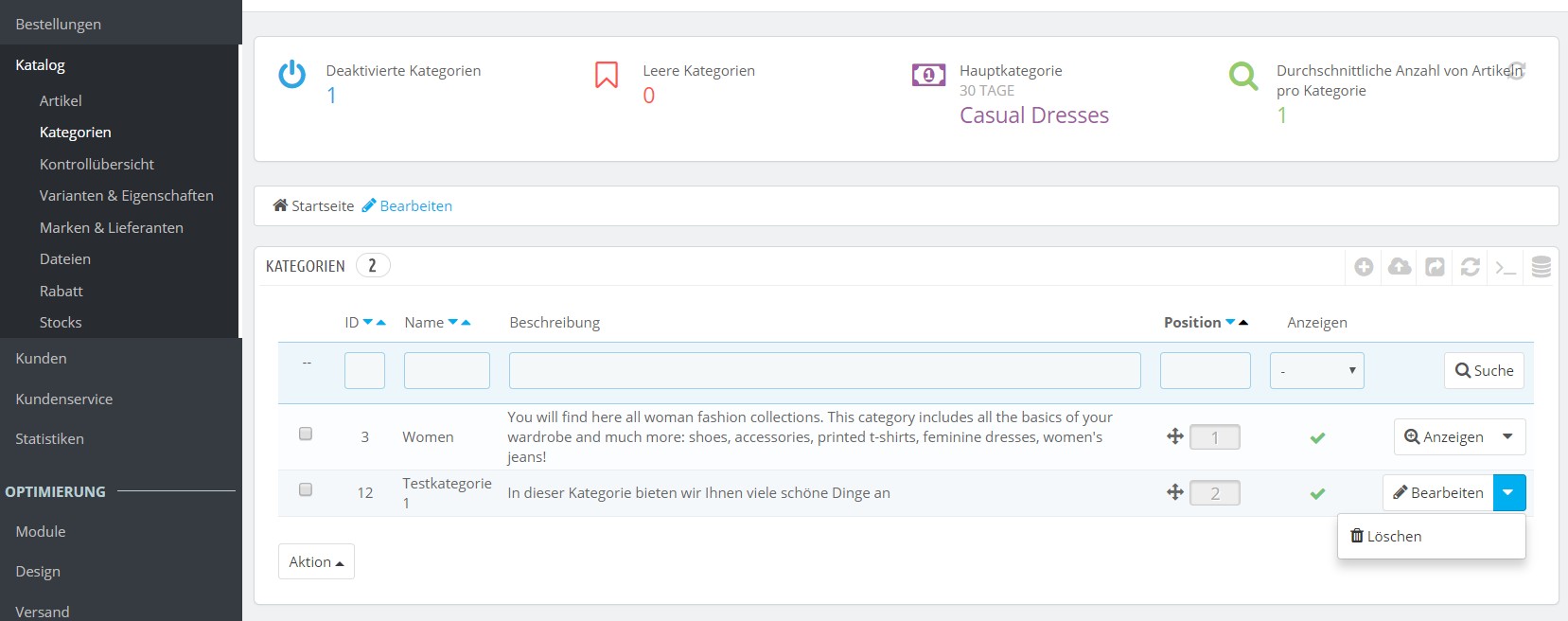This screenshot has width=1568, height=621.
Task: Click the refresh list icon in the Kategorien toolbar
Action: (1471, 267)
